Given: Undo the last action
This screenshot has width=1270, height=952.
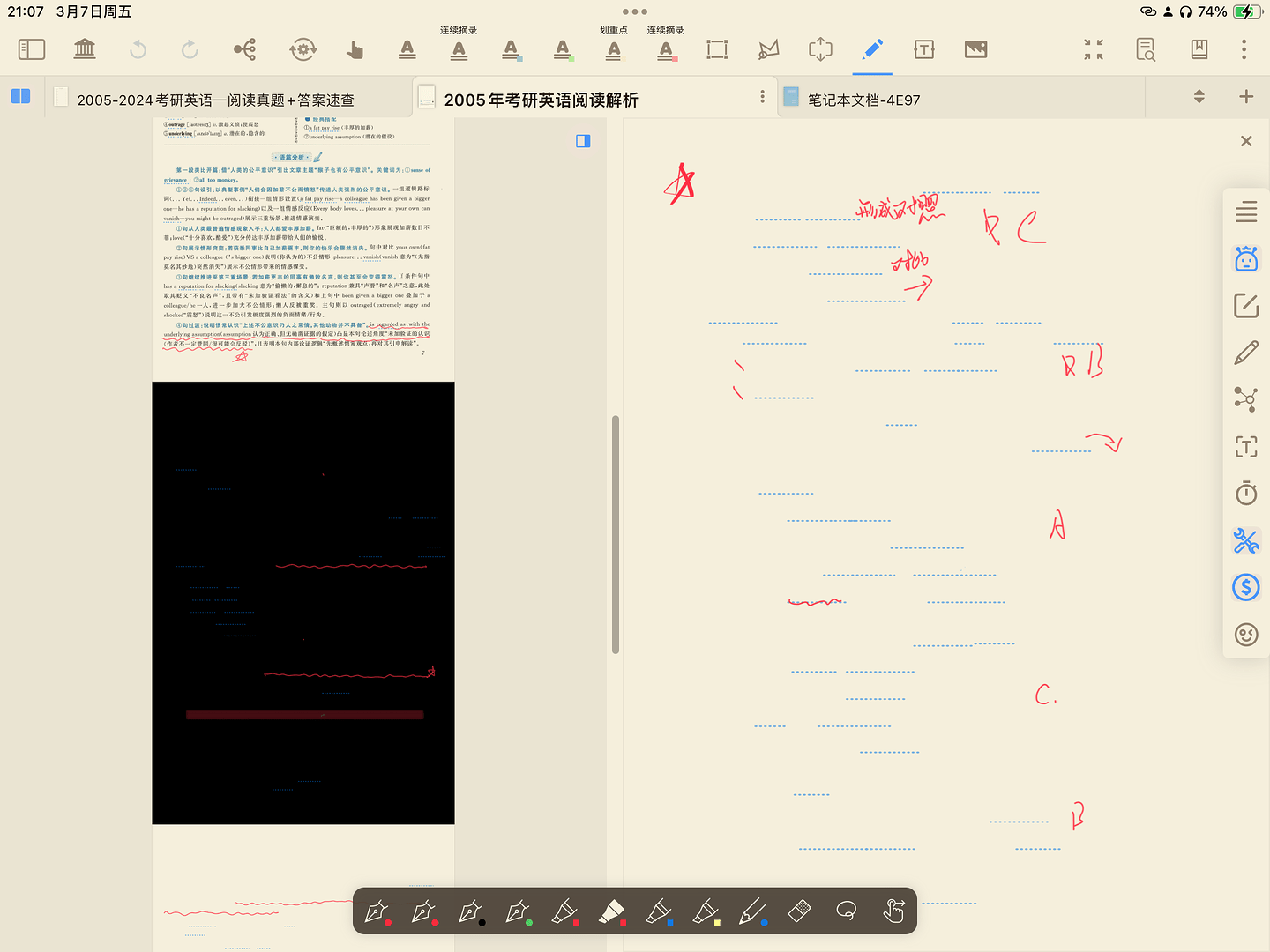Looking at the screenshot, I should (x=138, y=49).
